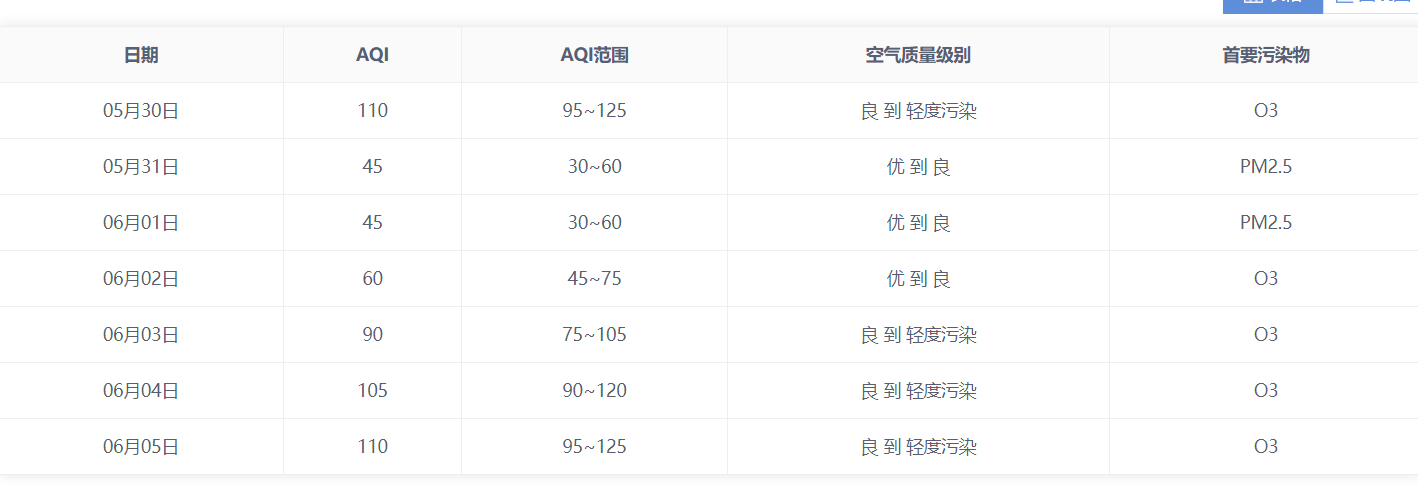1418x485 pixels.
Task: Click the AQI范围 column header
Action: point(594,55)
